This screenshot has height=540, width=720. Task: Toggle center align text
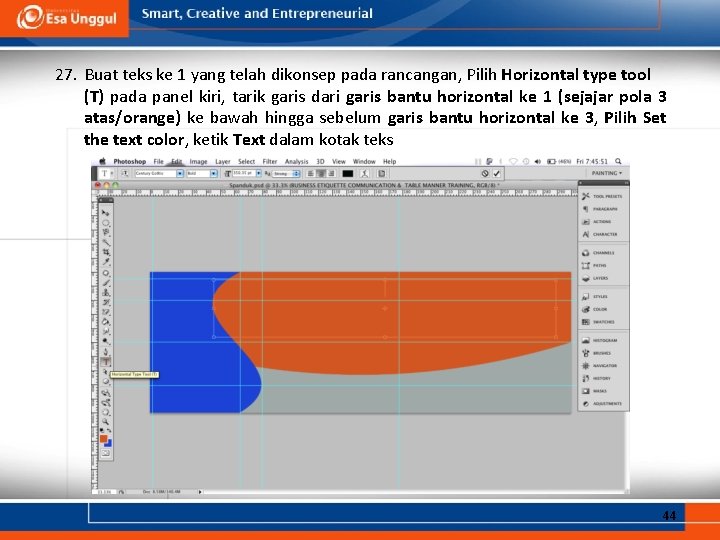[x=321, y=174]
